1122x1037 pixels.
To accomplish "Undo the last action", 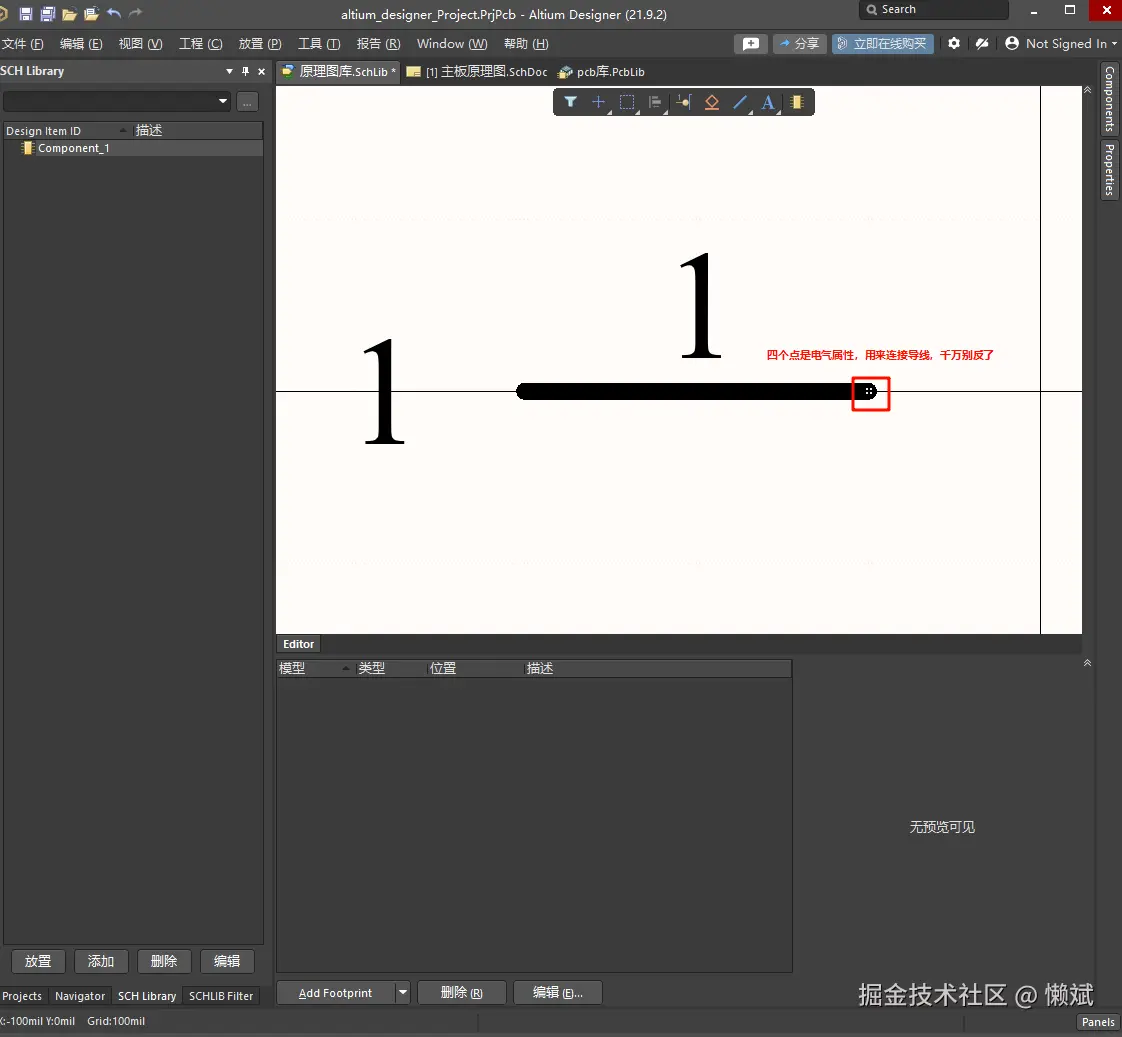I will [114, 13].
